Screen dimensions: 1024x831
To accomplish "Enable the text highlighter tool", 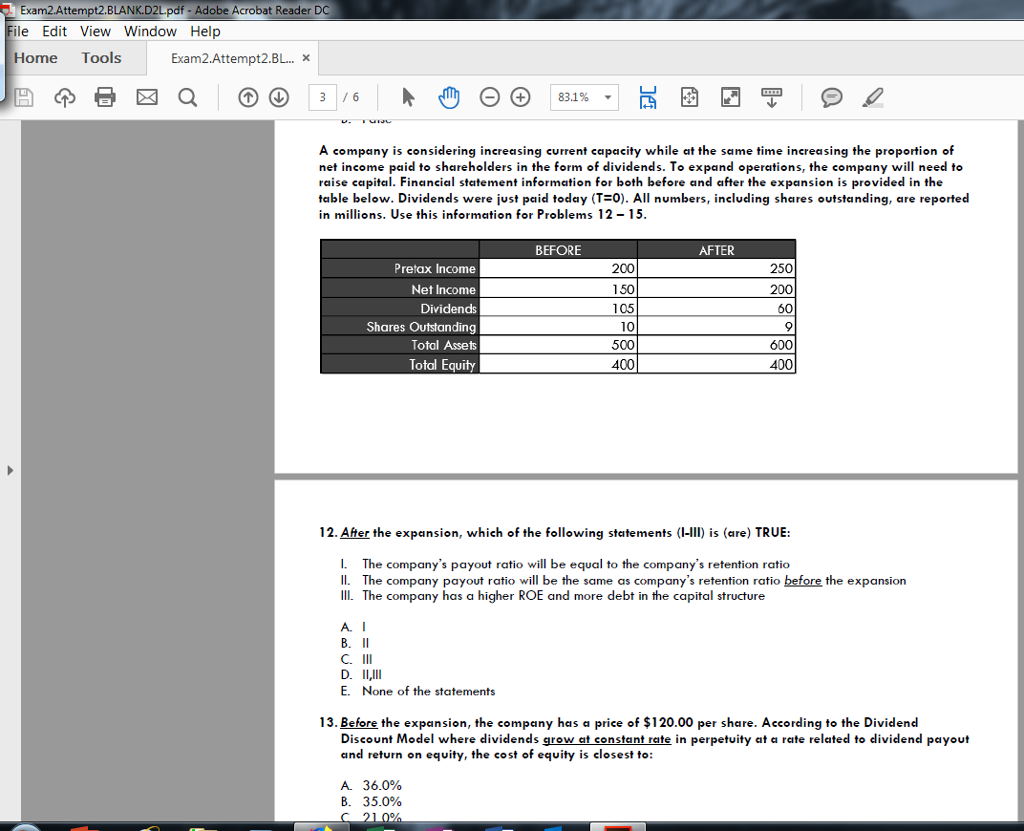I will pos(871,97).
